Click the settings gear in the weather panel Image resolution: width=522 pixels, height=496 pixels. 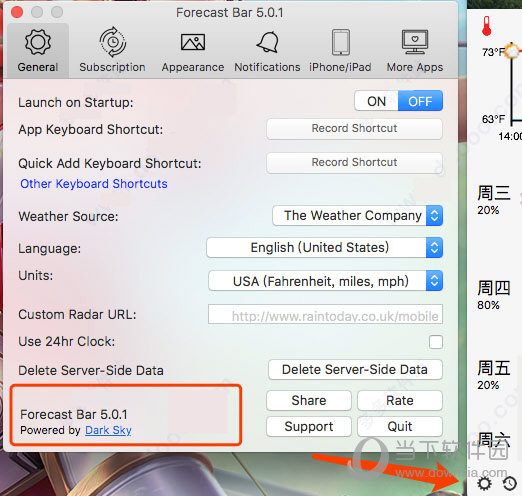coord(484,483)
